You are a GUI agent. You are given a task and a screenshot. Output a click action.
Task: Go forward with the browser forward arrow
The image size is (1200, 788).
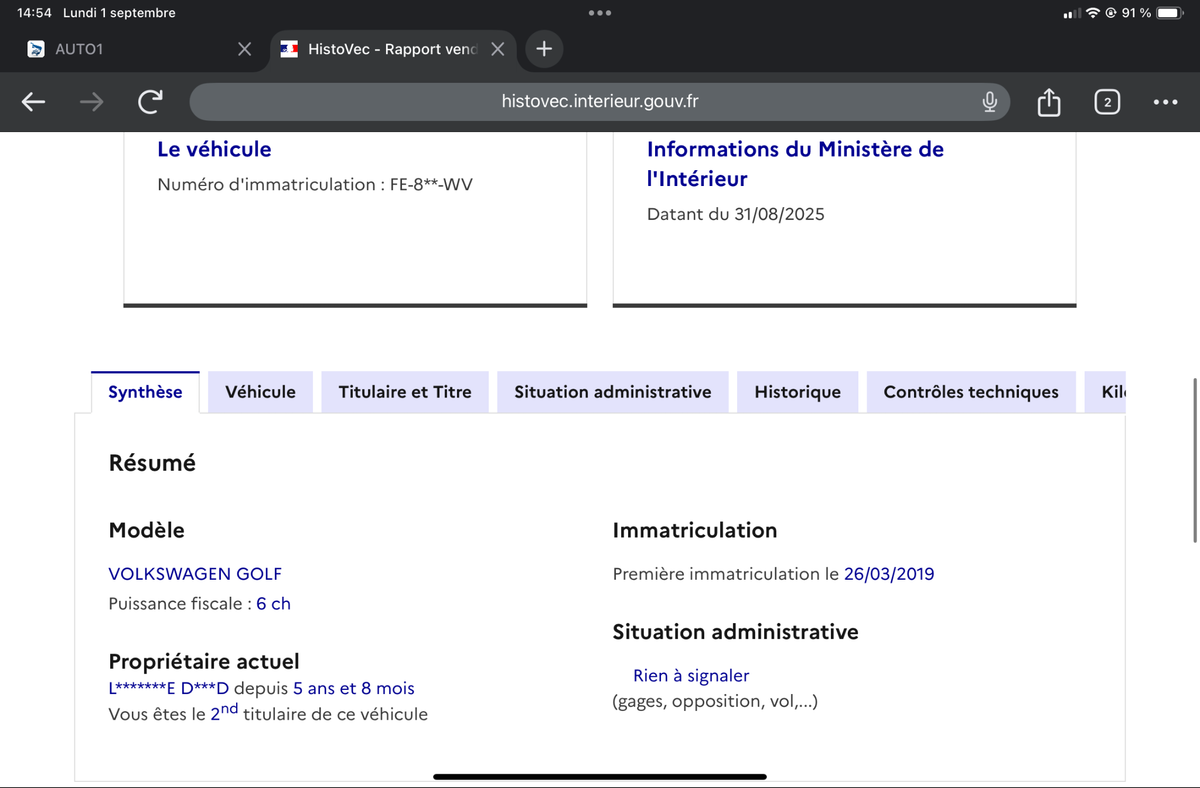(x=91, y=101)
